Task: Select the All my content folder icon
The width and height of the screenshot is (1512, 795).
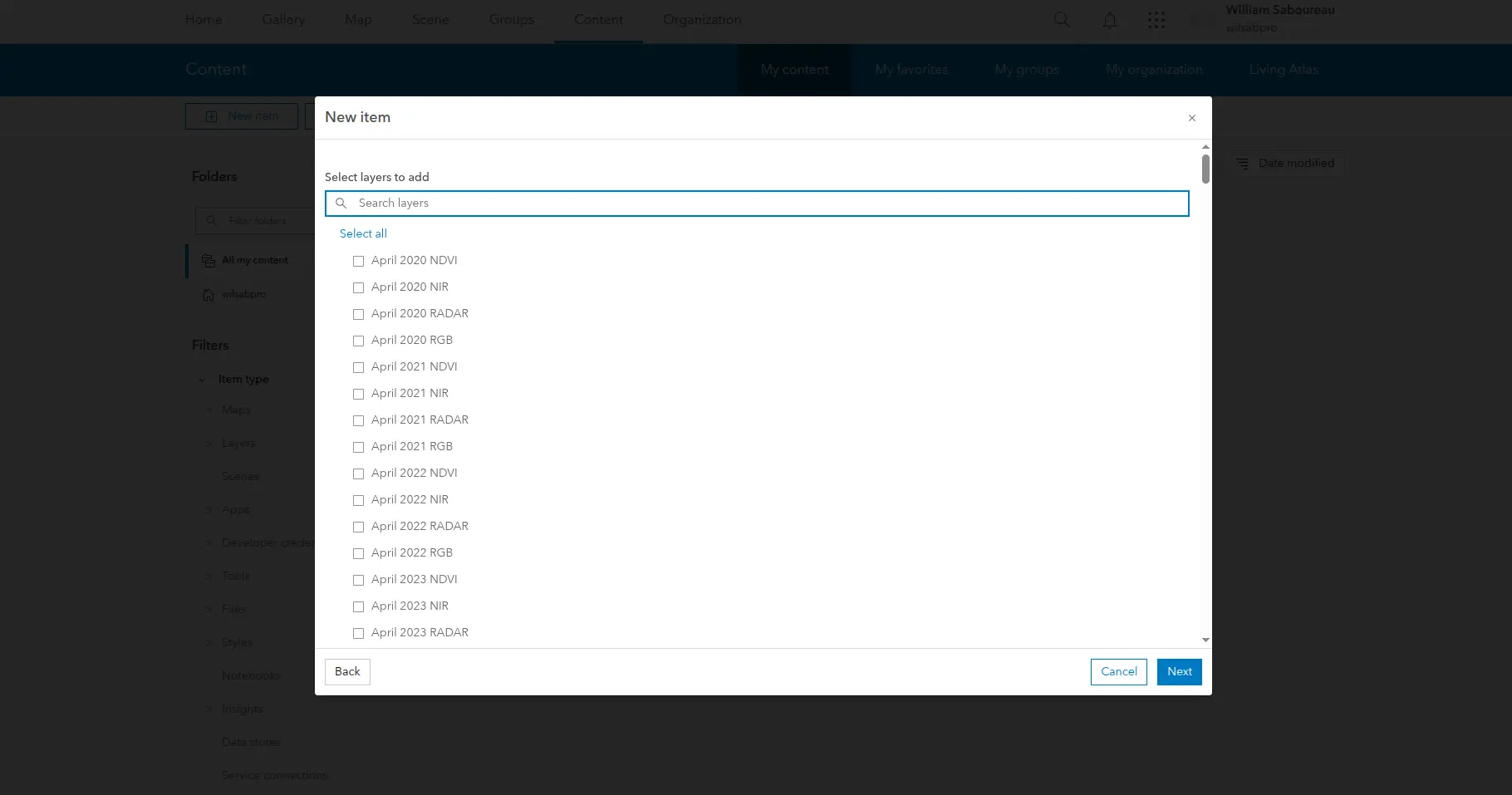Action: (207, 260)
